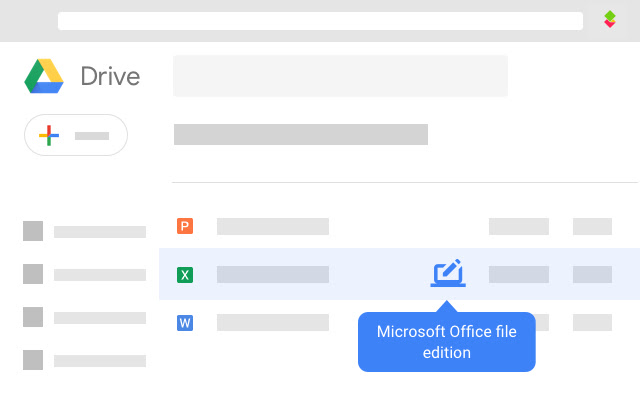The height and width of the screenshot is (400, 640).
Task: Click the browser address bar
Action: (x=320, y=21)
